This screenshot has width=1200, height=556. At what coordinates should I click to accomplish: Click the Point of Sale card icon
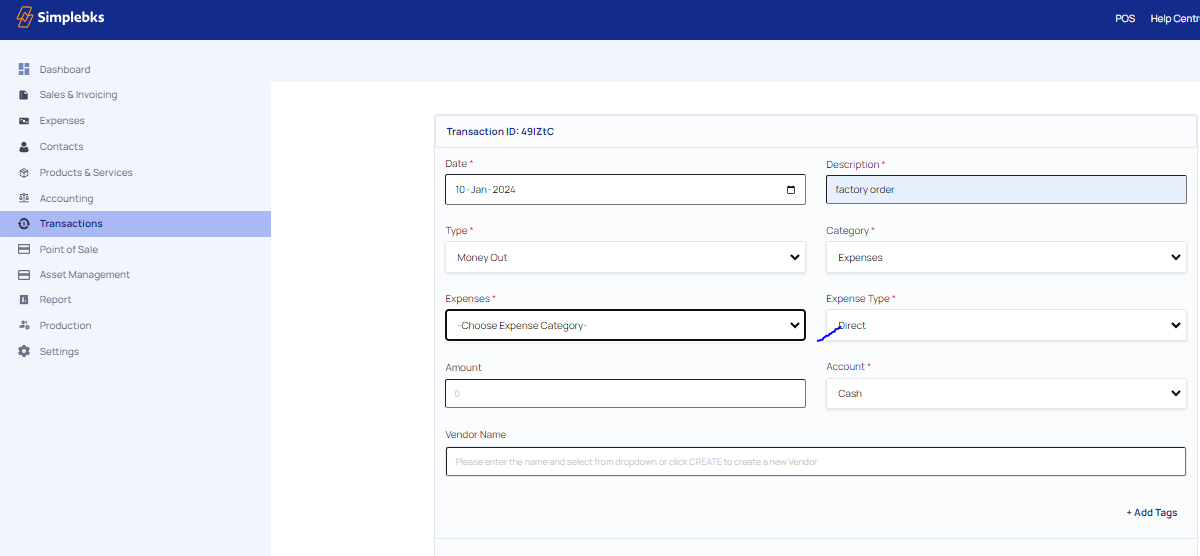coord(24,250)
